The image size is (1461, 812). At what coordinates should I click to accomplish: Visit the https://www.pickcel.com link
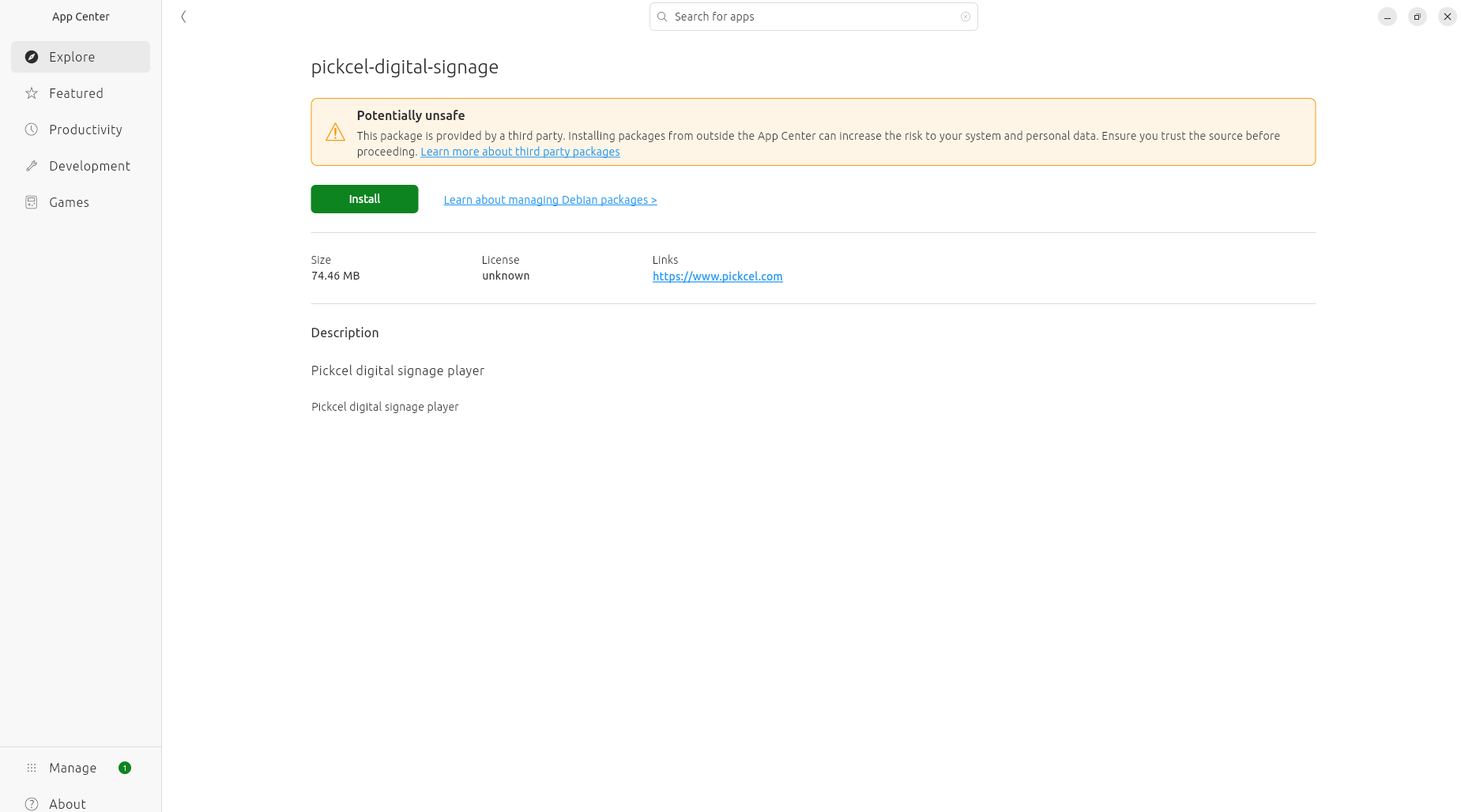coord(717,276)
